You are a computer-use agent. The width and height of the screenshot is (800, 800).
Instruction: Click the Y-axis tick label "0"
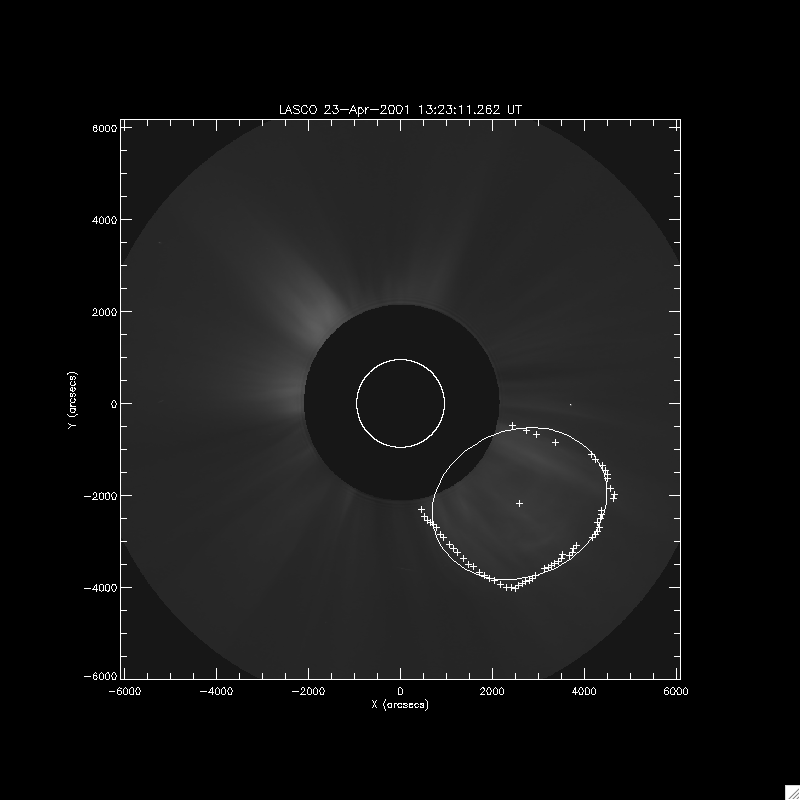(x=114, y=404)
